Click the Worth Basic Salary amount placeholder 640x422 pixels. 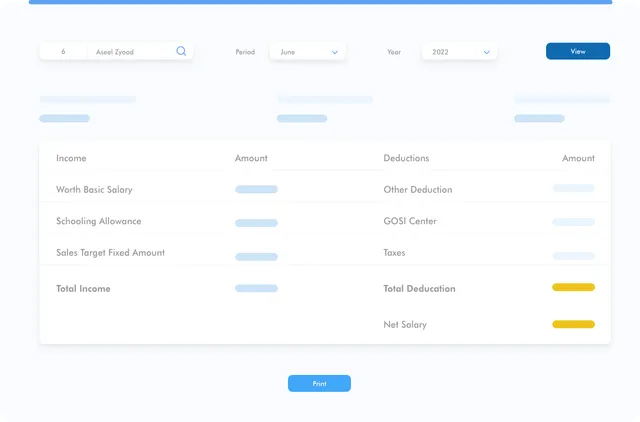[x=256, y=189]
